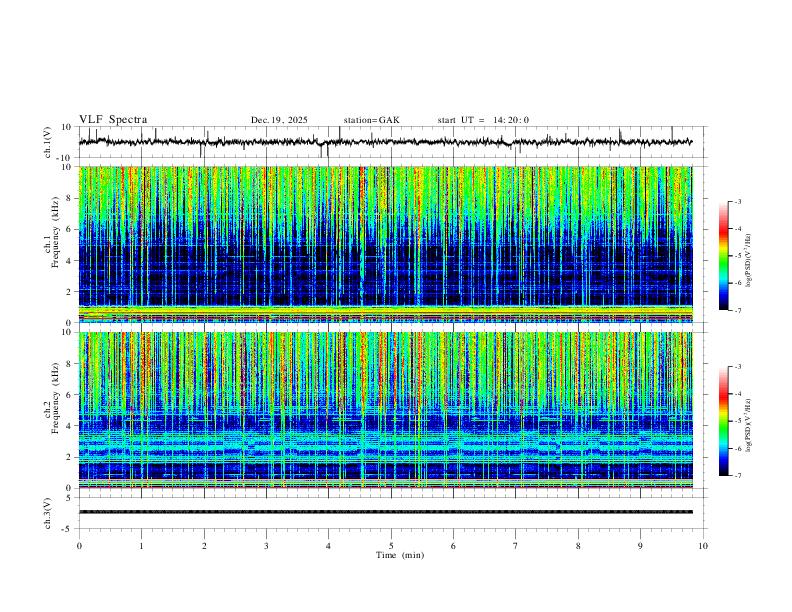Screen dimensions: 792x612
Task: Click the "2" kHz tick on ch.2 spectrogram
Action: pyautogui.click(x=69, y=457)
